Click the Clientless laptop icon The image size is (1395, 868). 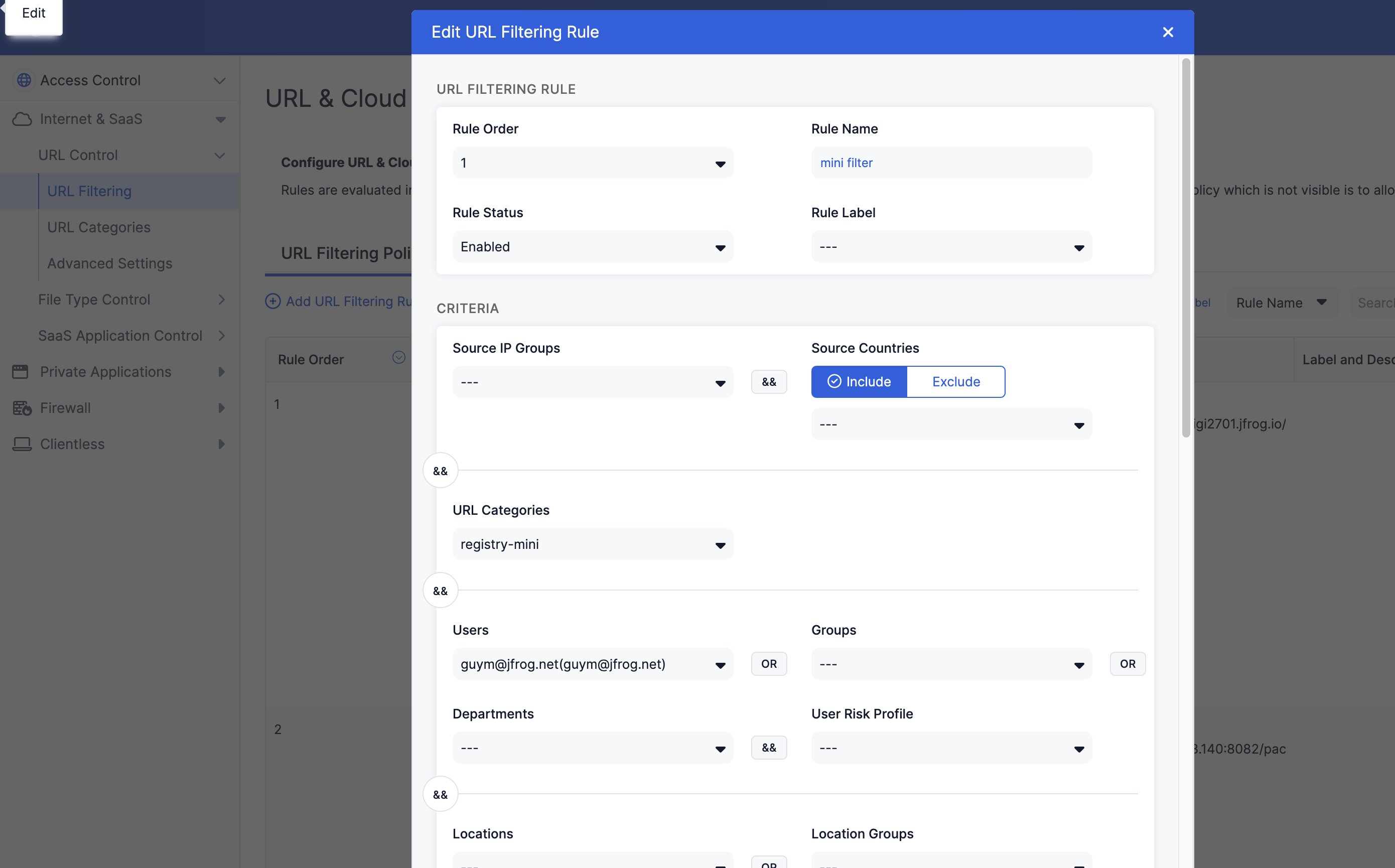pyautogui.click(x=22, y=444)
